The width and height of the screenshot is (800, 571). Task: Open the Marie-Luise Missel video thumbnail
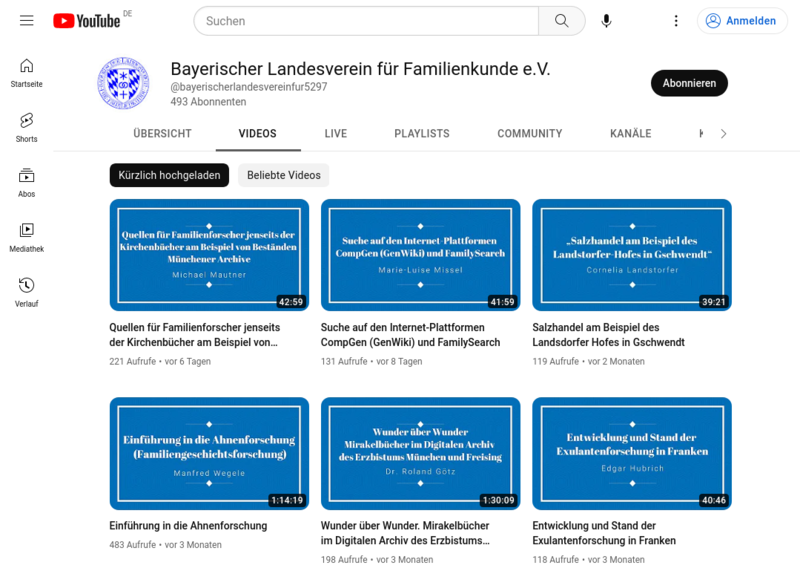point(420,255)
